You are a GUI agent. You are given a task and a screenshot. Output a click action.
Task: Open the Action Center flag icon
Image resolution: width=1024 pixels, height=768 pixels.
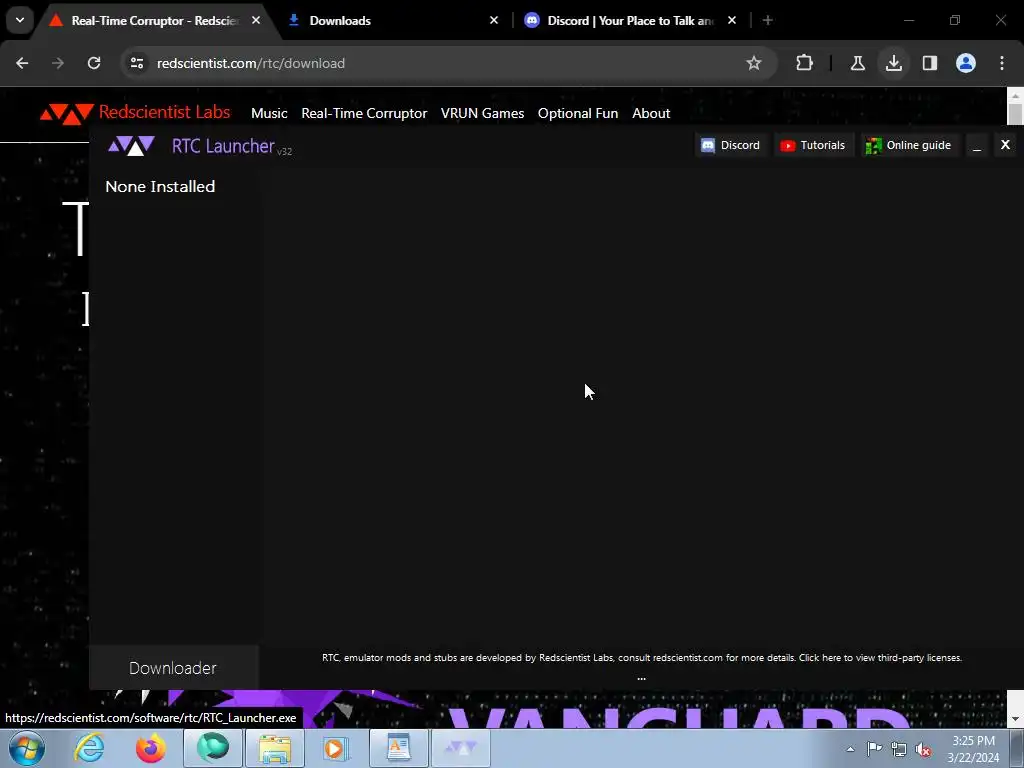coord(874,749)
